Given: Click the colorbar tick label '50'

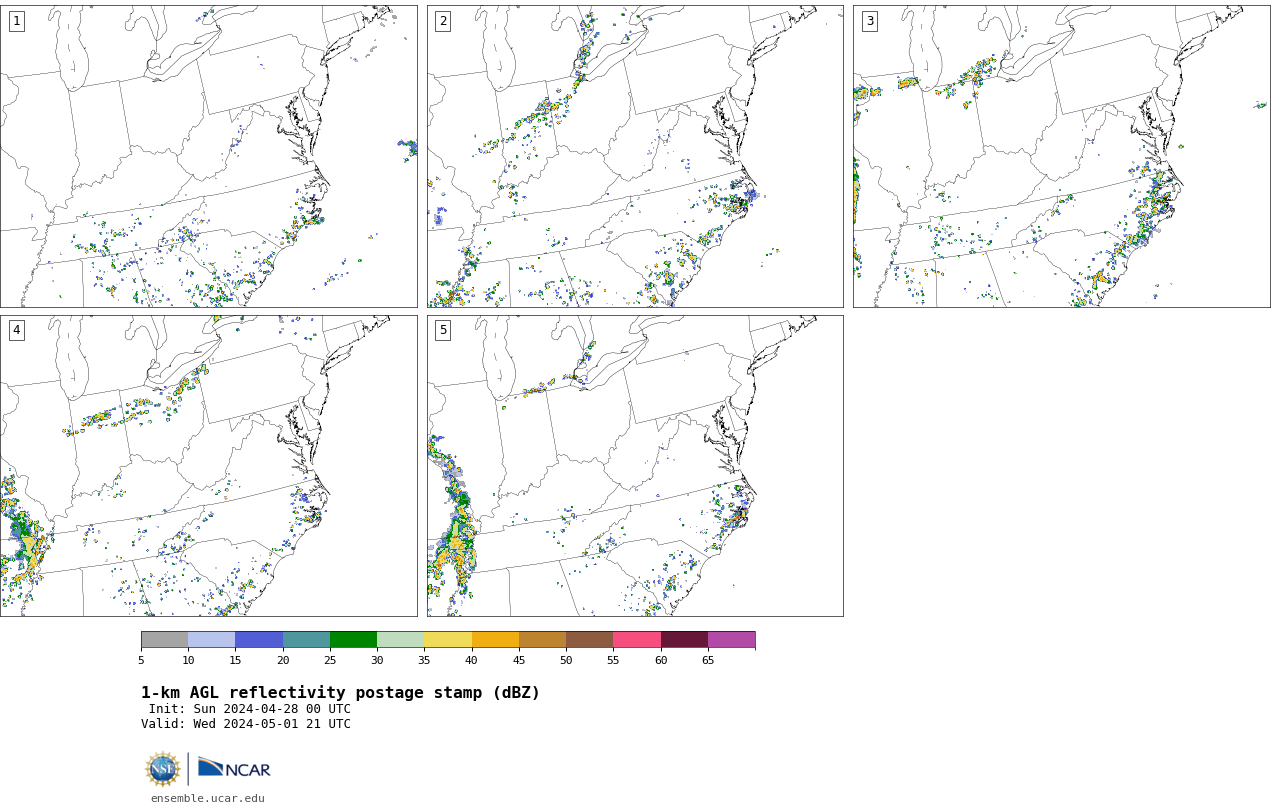Looking at the screenshot, I should coord(566,660).
